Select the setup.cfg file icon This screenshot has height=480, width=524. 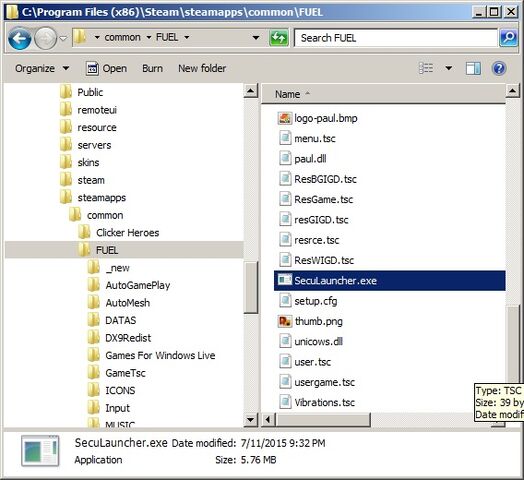(x=285, y=301)
